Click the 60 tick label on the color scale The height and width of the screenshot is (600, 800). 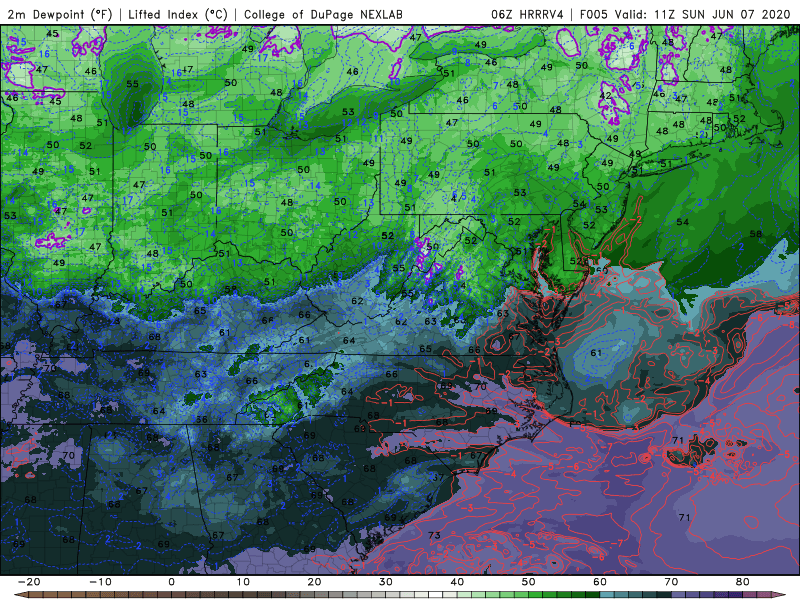click(600, 582)
